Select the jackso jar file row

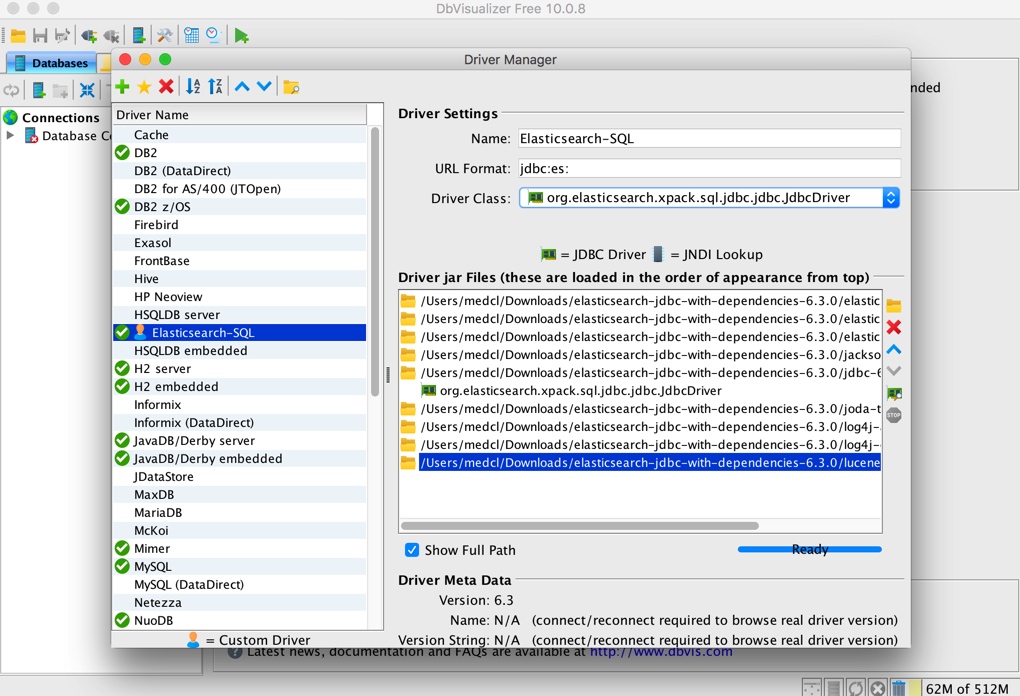coord(640,355)
